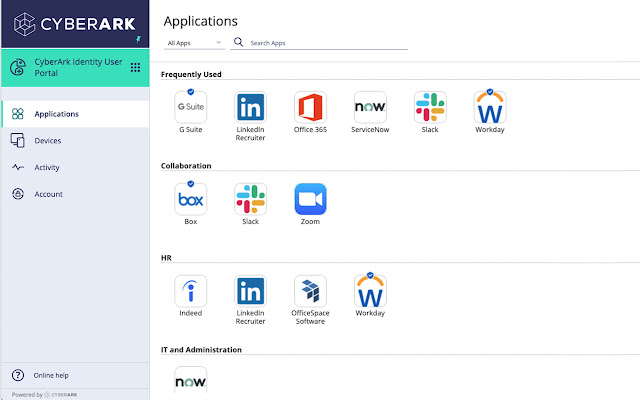
Task: Click the IT and Administration heading
Action: point(201,350)
